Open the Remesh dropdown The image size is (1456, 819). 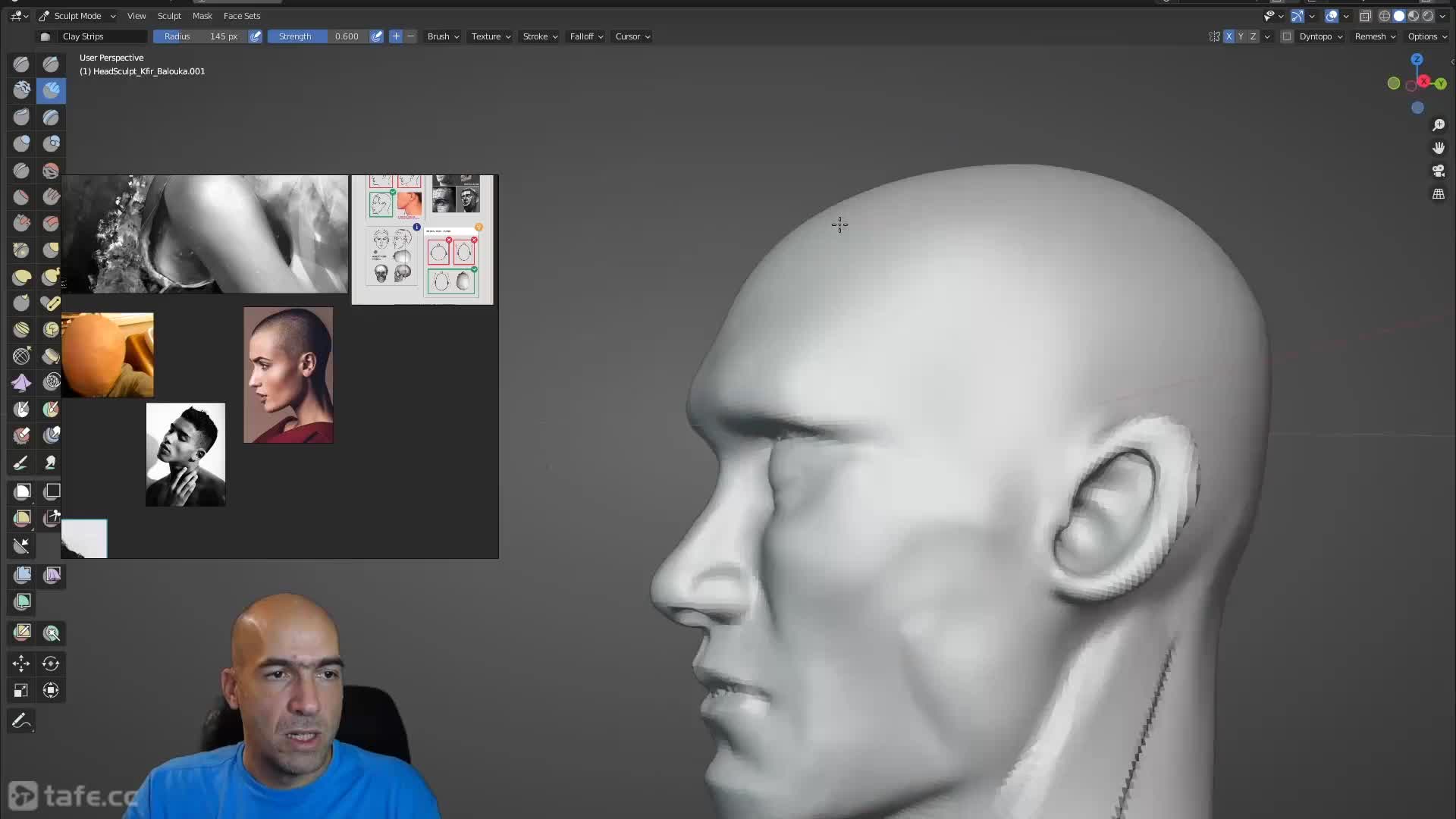tap(1375, 36)
